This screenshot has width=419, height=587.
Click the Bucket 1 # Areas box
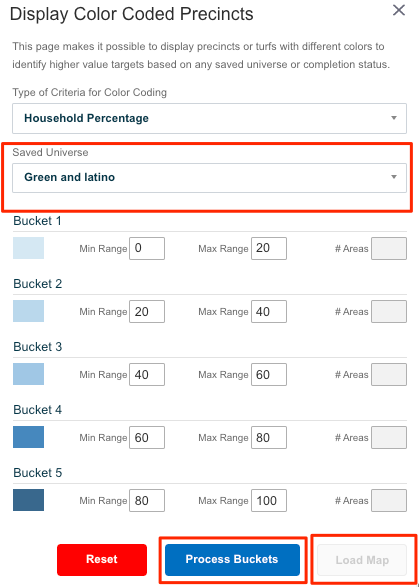389,248
